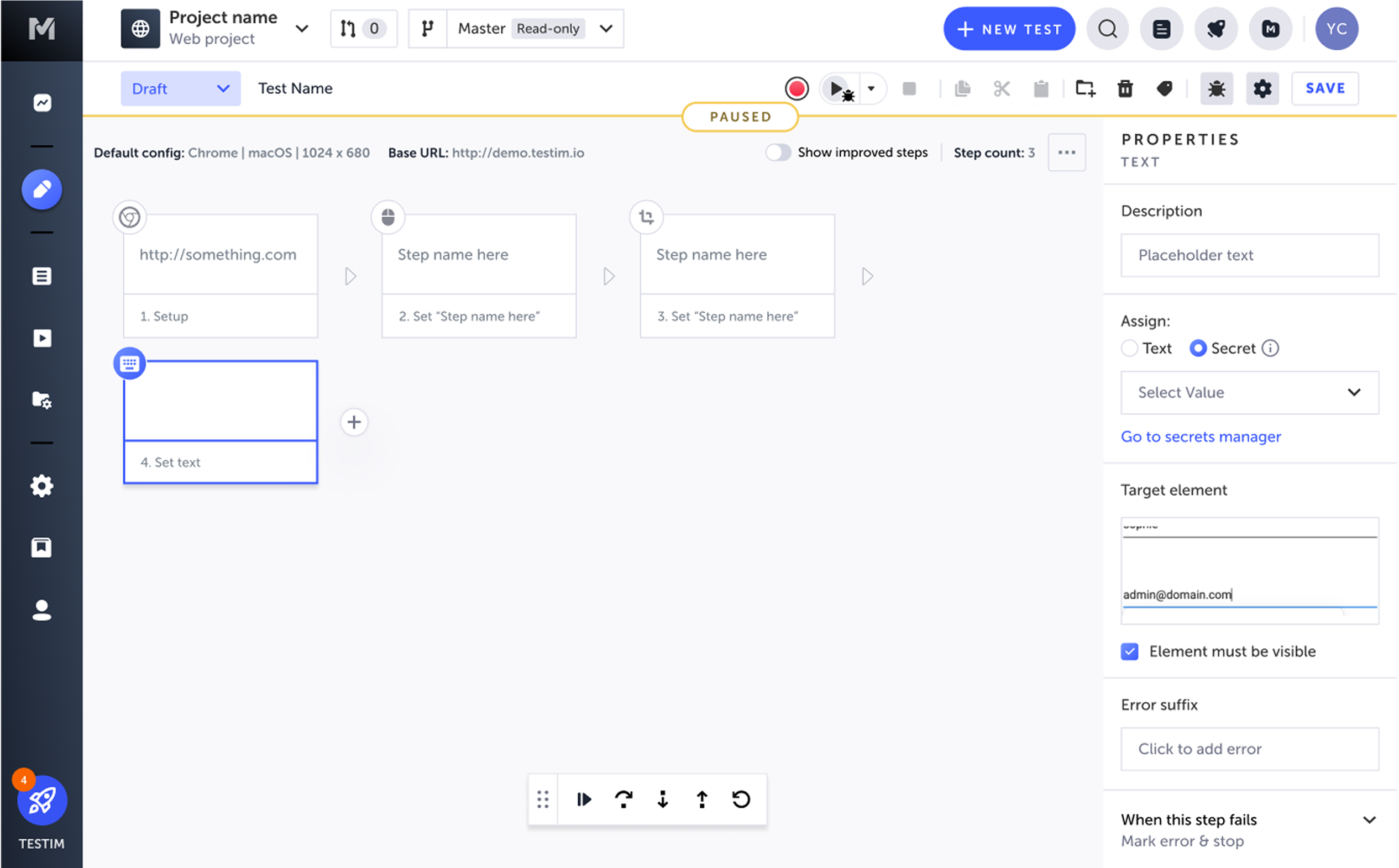Open the folder settings icon in sidebar

tap(42, 399)
